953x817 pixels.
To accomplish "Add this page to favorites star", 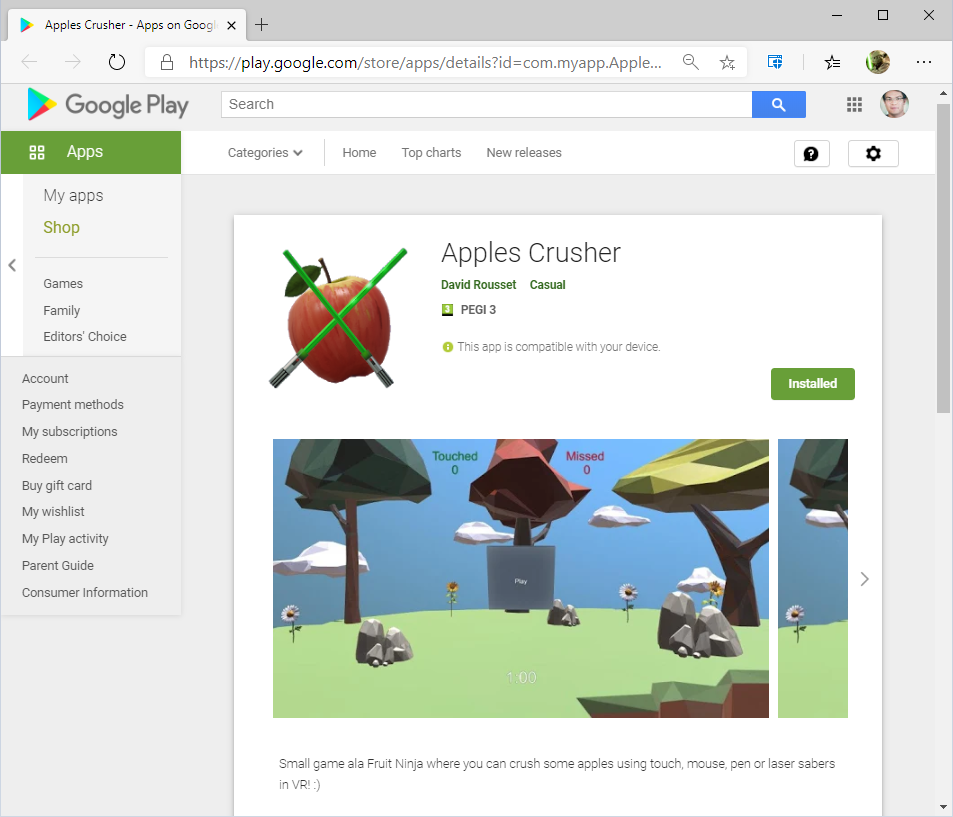I will [727, 62].
